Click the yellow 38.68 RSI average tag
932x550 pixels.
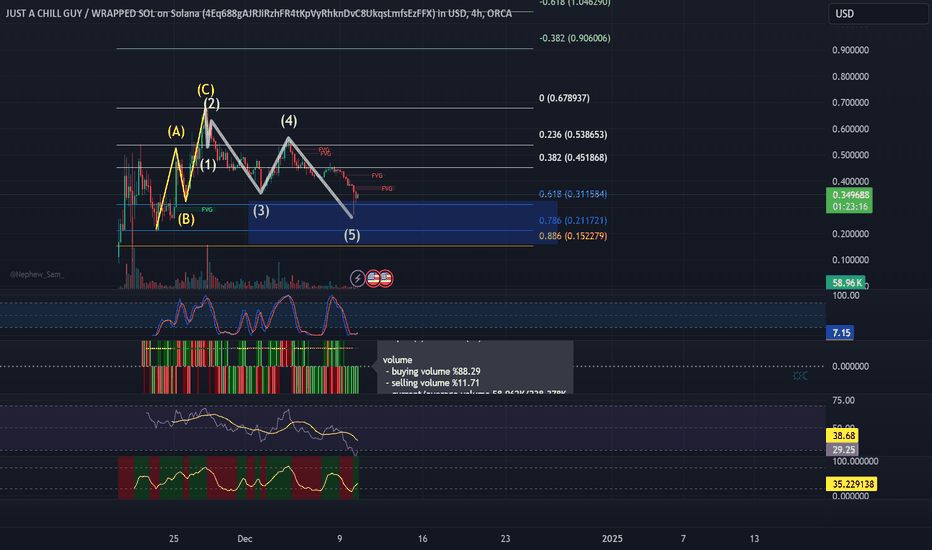[842, 436]
